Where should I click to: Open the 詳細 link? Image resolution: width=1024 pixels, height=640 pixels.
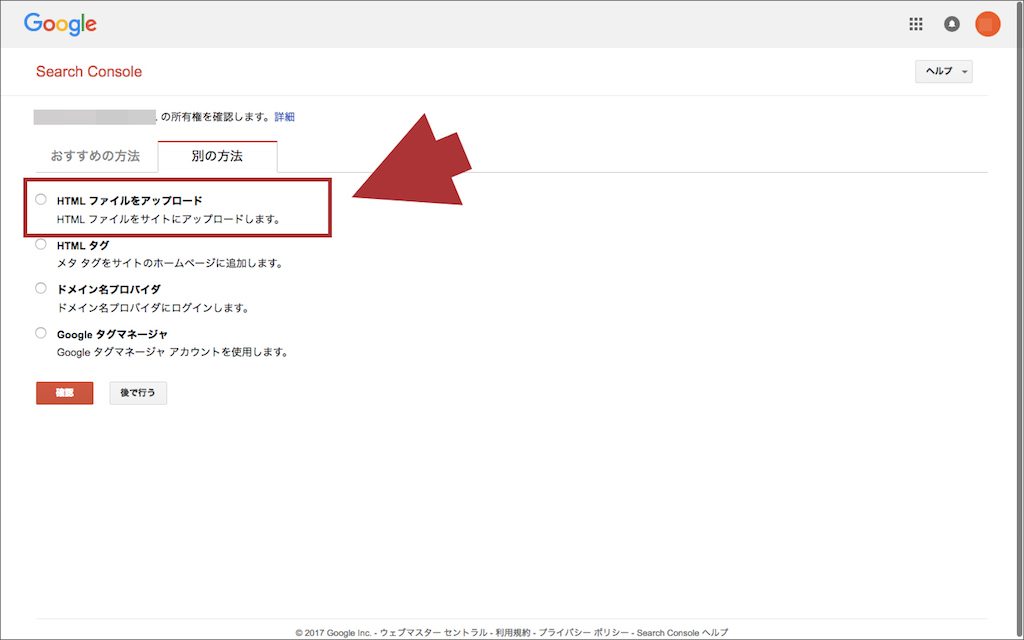(x=285, y=117)
